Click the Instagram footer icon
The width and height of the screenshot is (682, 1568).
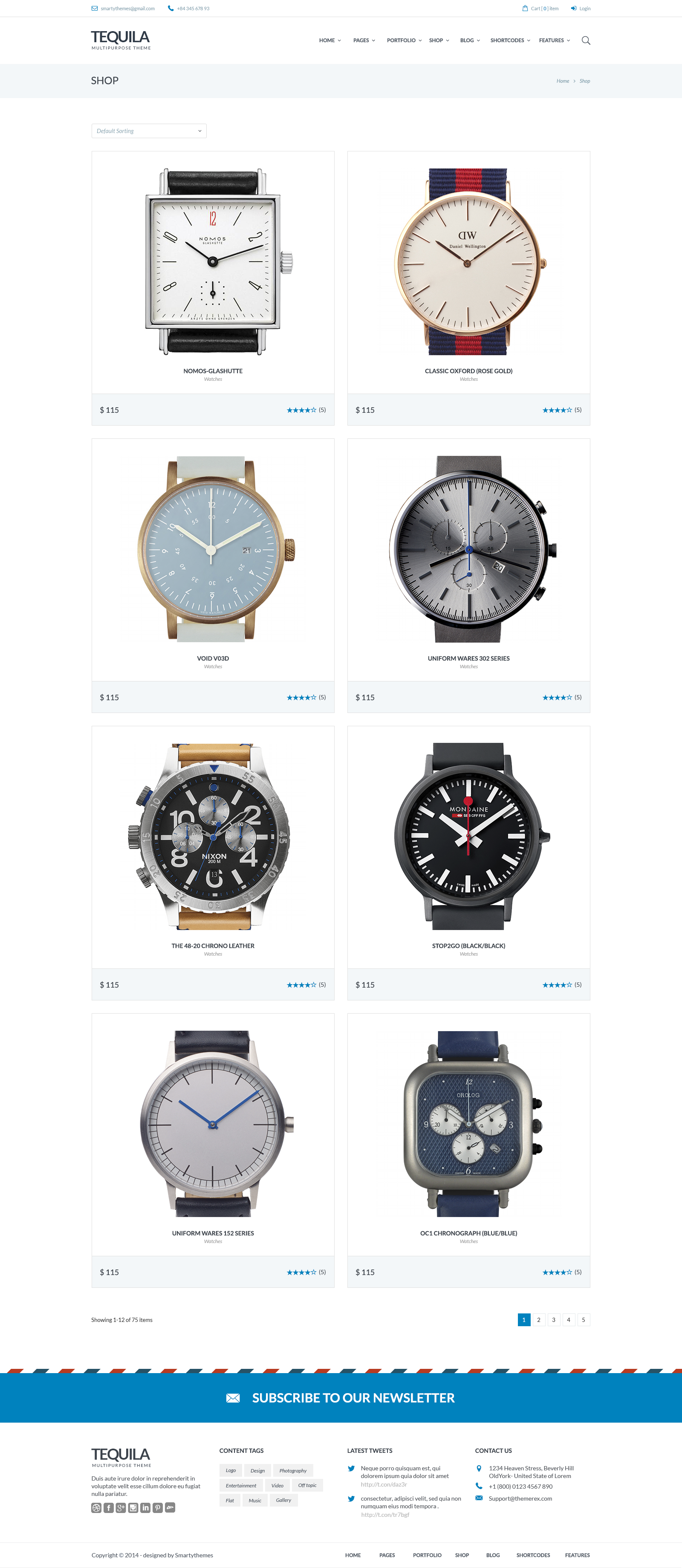coord(133,1507)
